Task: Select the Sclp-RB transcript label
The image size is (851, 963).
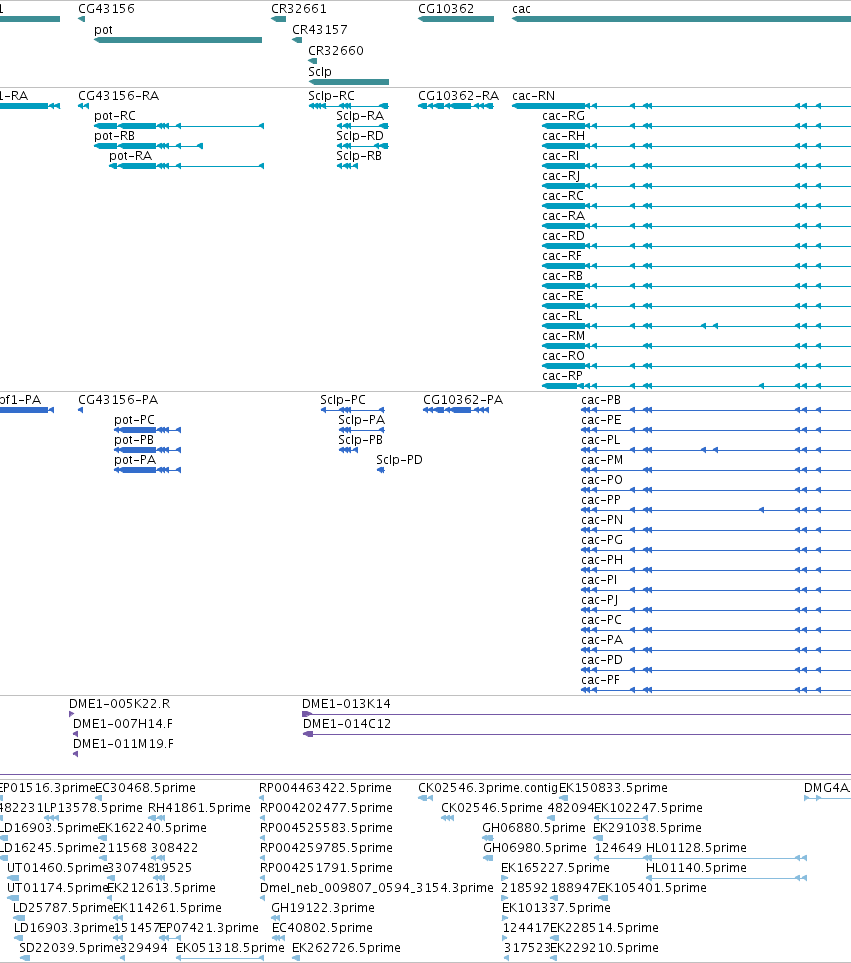Action: click(359, 156)
